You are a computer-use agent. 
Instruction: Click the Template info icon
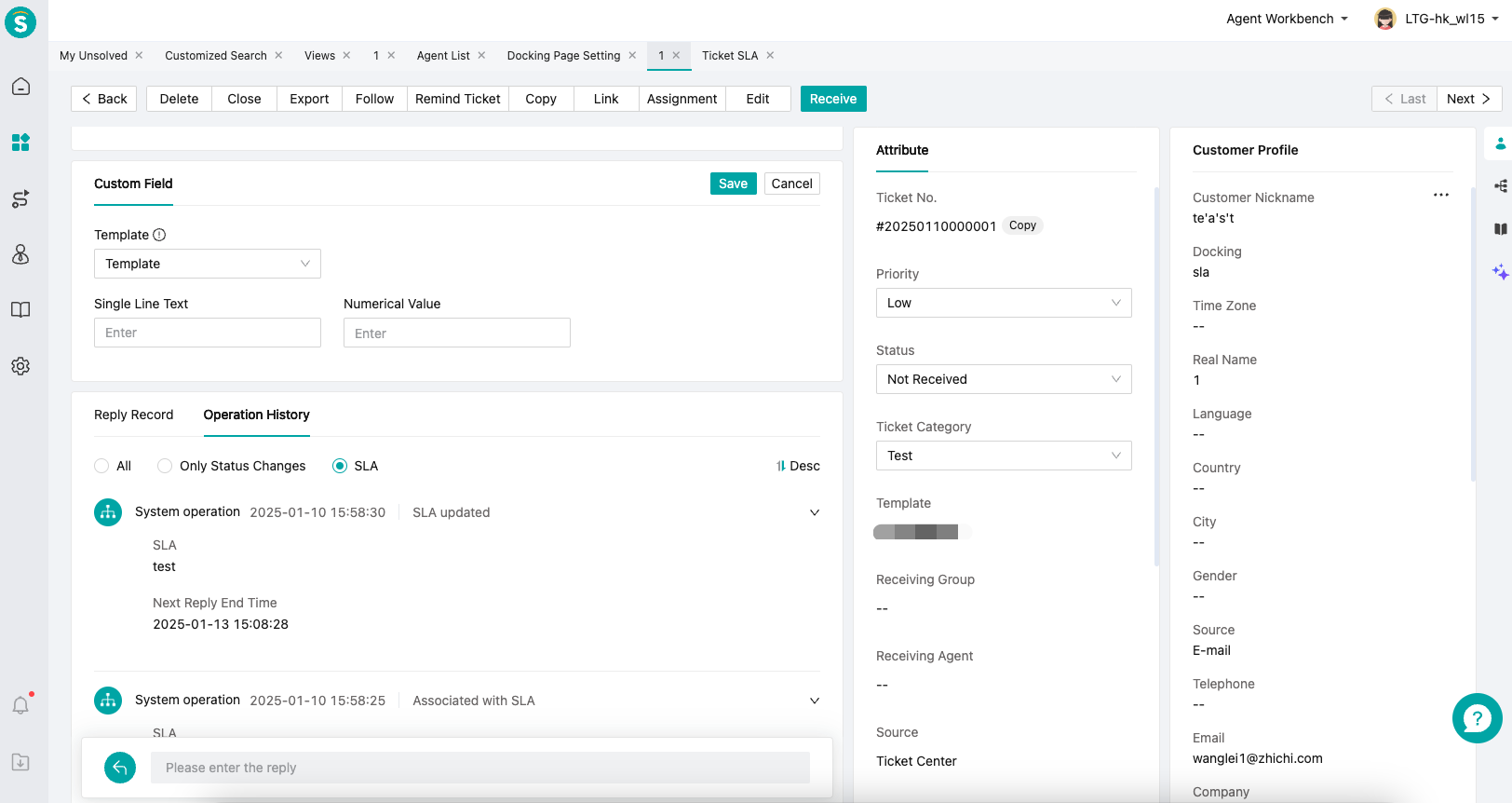point(159,235)
